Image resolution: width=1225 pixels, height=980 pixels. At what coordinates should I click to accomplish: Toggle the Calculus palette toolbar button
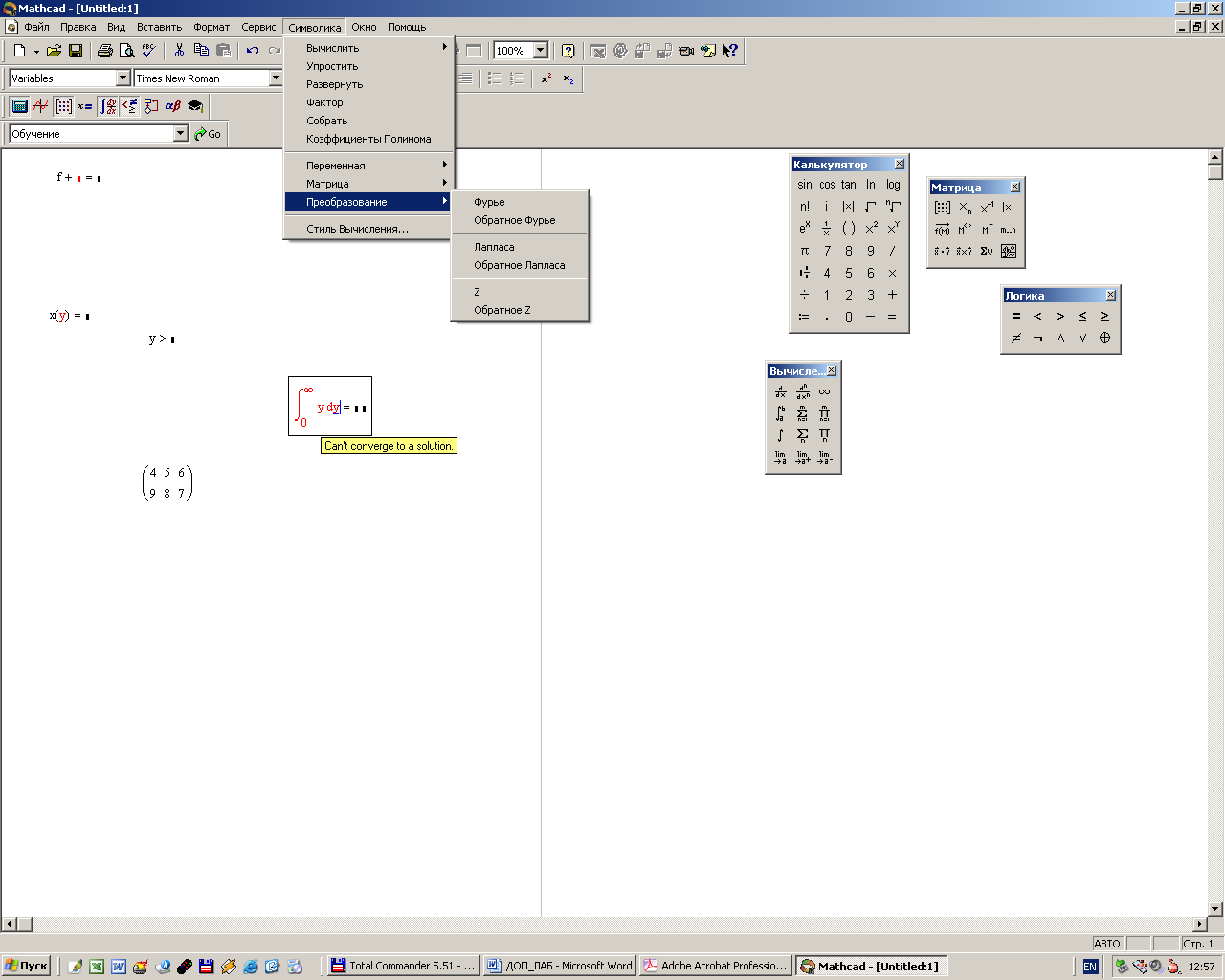[108, 106]
